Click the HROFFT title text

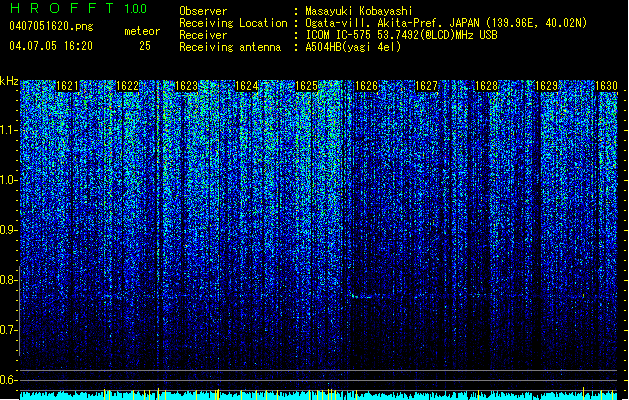pos(62,8)
